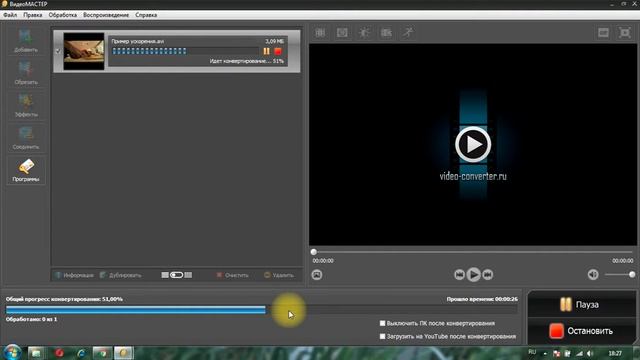Click the Идет конвертирование... 51% status text
640x360 pixels.
point(247,61)
